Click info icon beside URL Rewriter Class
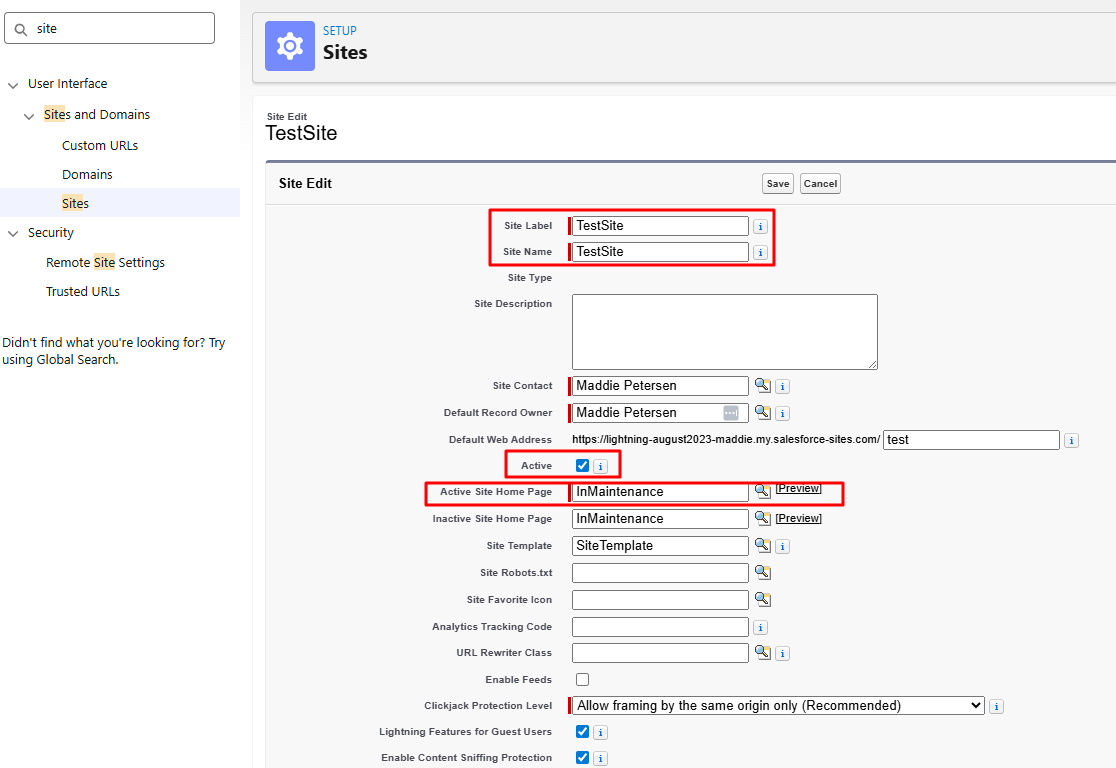Image resolution: width=1116 pixels, height=768 pixels. coord(782,653)
